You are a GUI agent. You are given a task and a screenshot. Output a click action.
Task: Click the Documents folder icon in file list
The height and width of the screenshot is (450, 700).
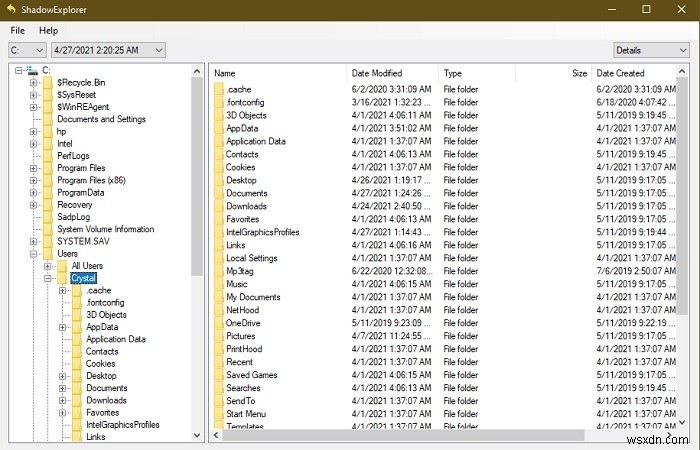[x=218, y=193]
